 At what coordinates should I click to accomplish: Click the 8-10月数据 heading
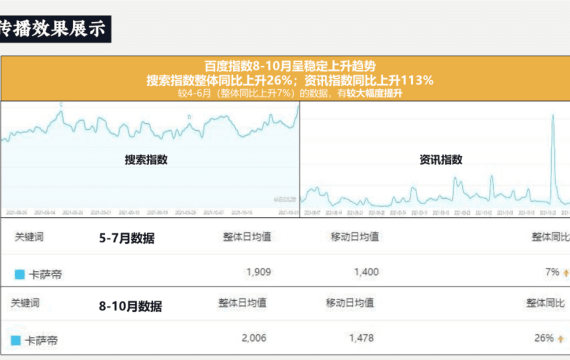[x=130, y=306]
